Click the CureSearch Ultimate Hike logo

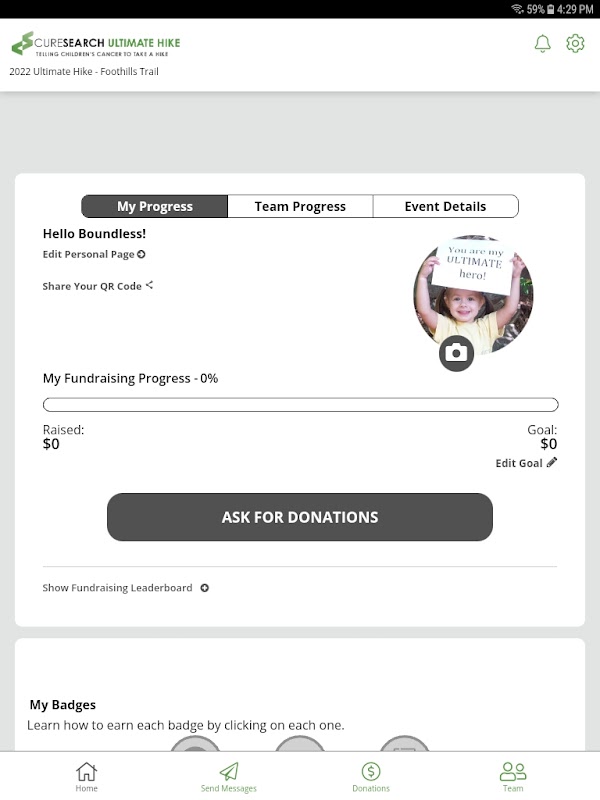point(96,45)
